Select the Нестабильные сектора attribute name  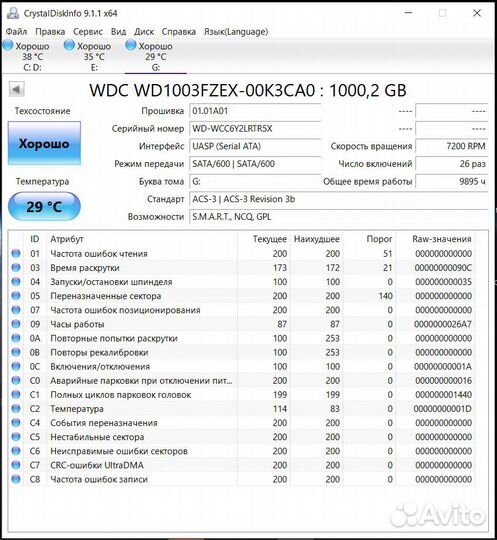pos(97,437)
